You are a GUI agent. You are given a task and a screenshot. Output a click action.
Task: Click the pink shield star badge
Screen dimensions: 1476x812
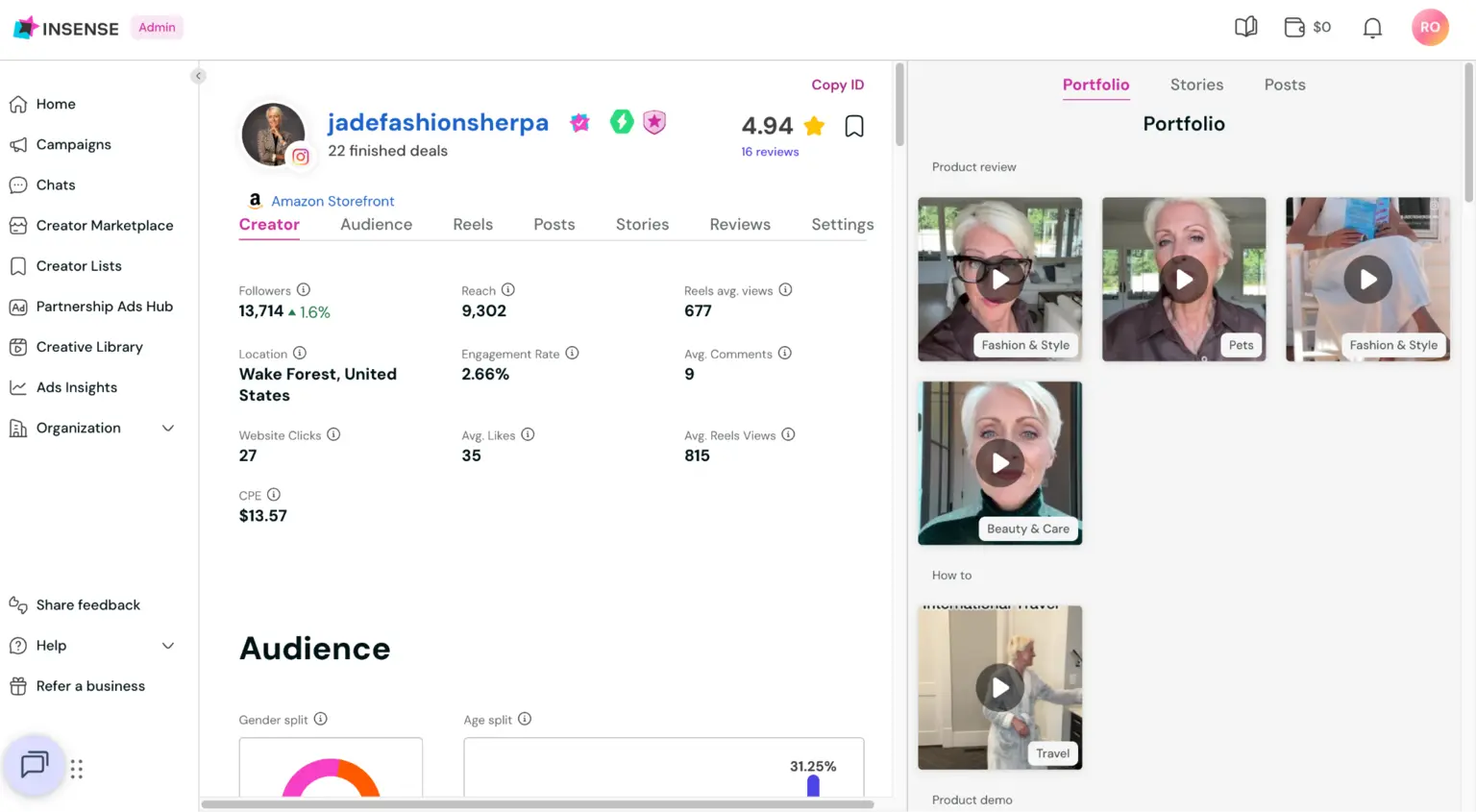[654, 122]
